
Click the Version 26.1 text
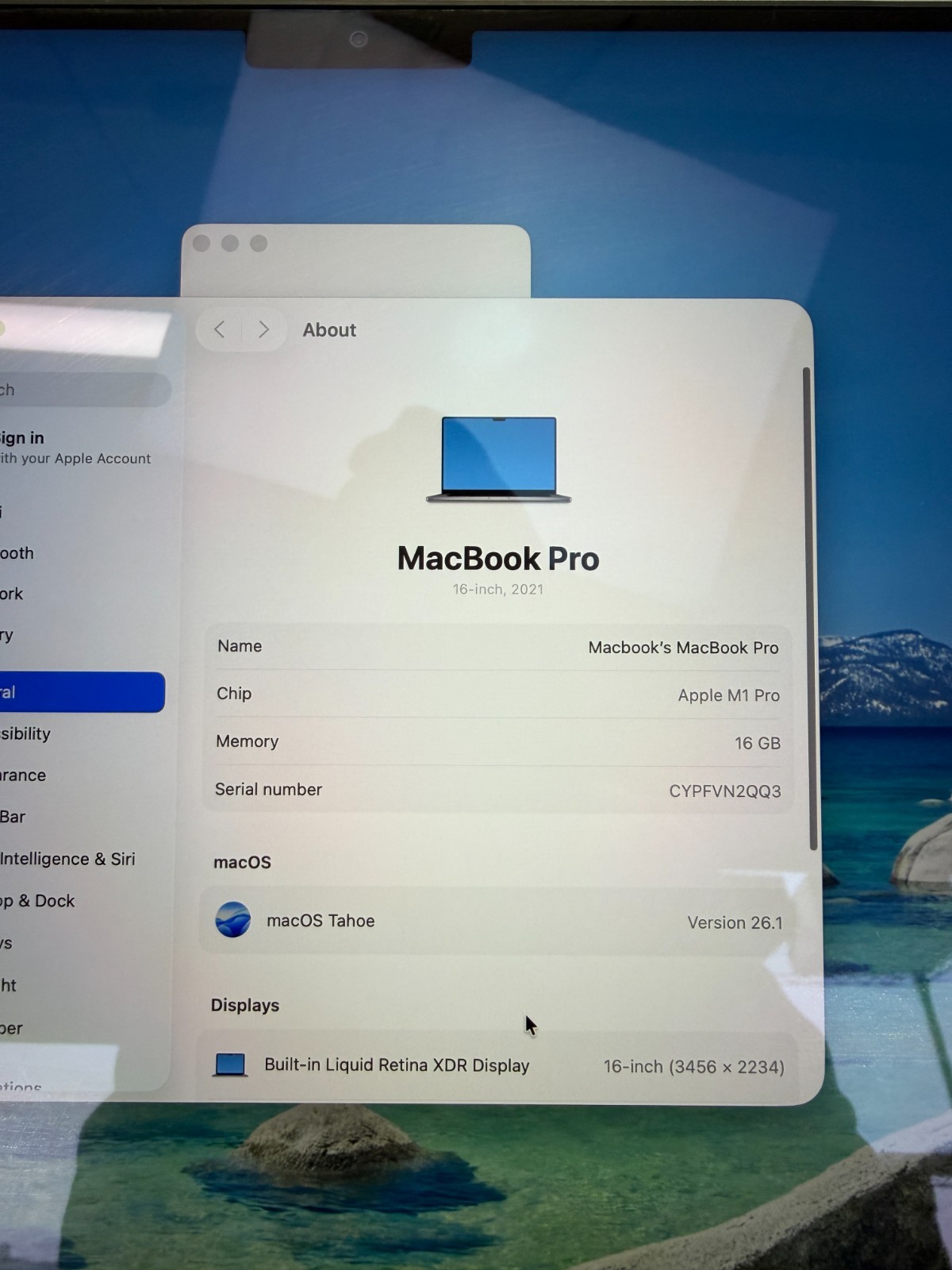point(735,923)
